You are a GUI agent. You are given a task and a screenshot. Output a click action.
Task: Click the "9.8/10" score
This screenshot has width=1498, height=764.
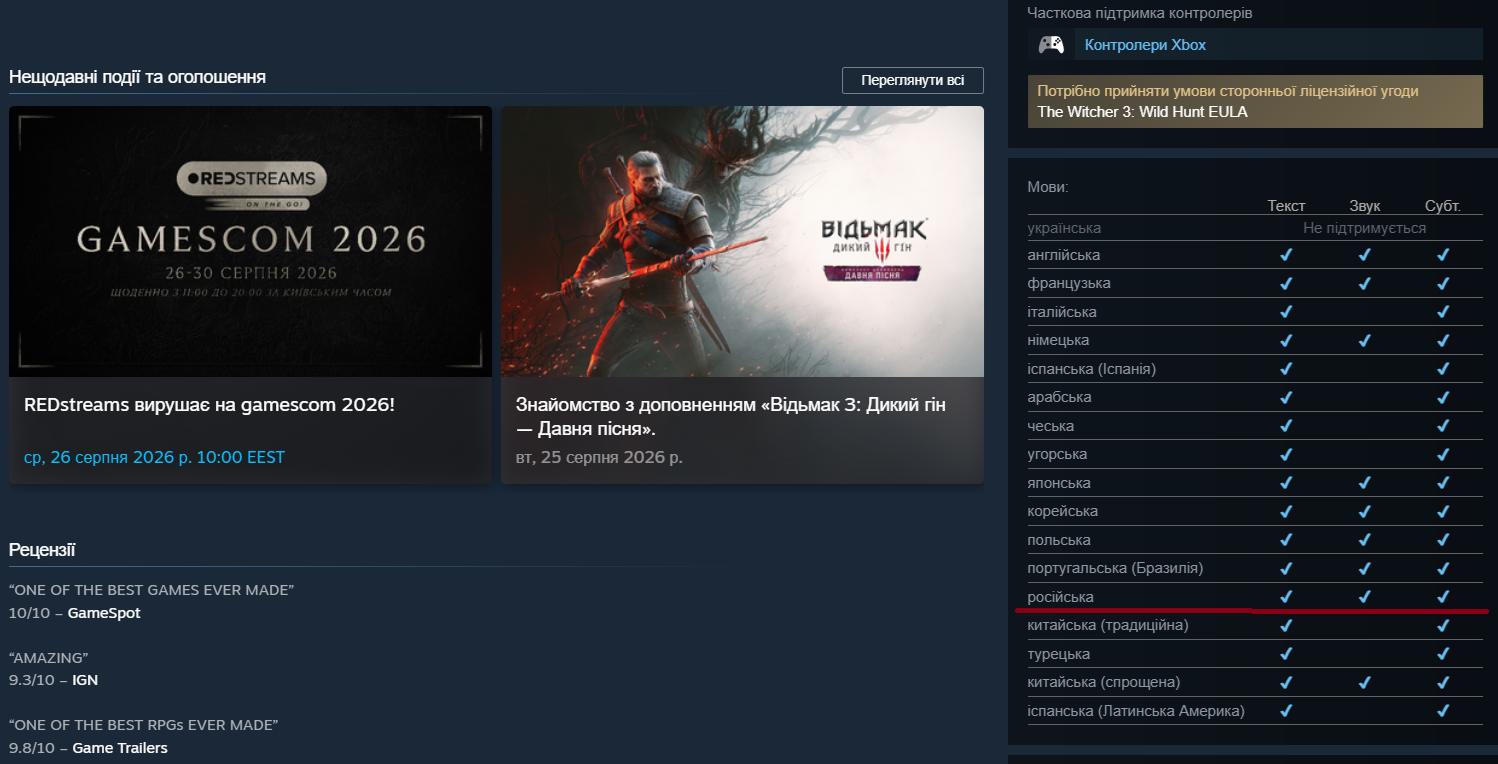point(32,748)
